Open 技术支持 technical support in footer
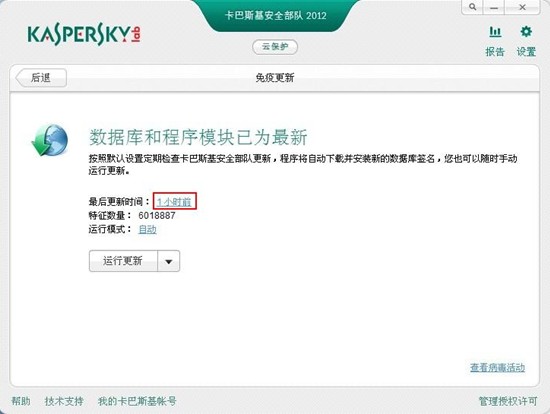The width and height of the screenshot is (550, 414). [64, 401]
